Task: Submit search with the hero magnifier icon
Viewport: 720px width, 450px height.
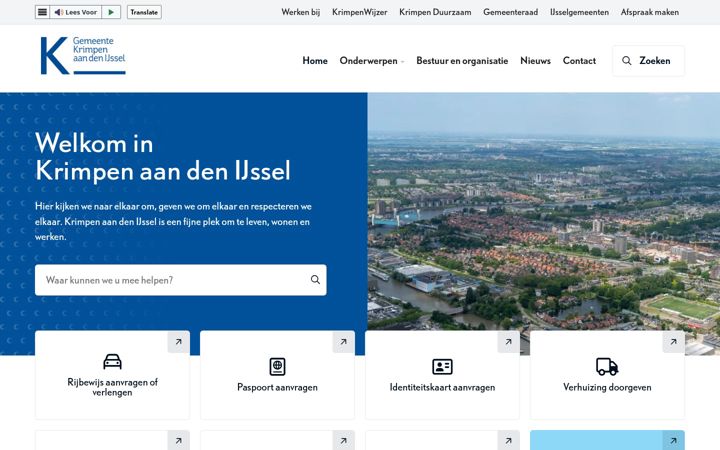Action: point(315,280)
